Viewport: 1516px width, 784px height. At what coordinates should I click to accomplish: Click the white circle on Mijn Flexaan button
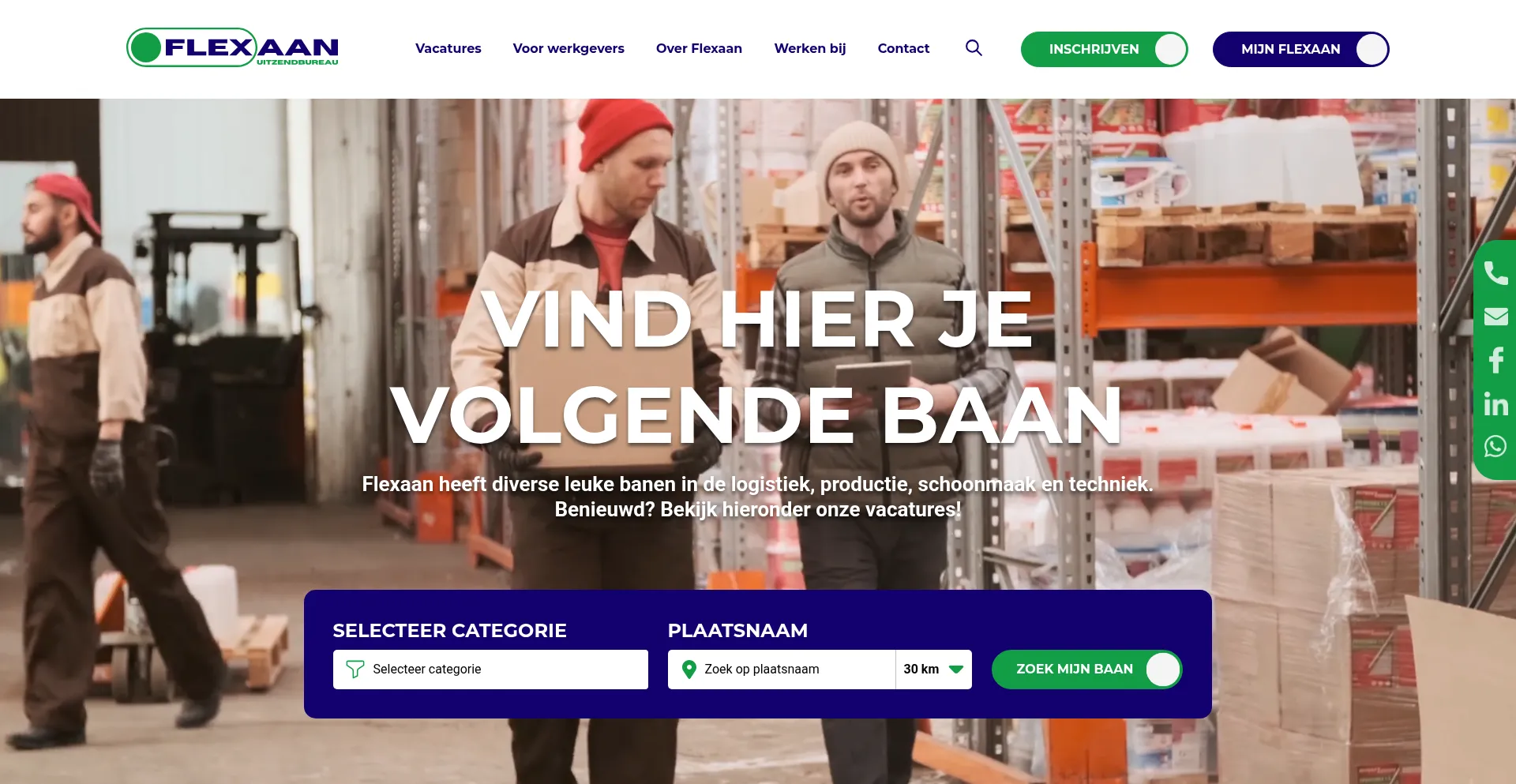(1372, 49)
